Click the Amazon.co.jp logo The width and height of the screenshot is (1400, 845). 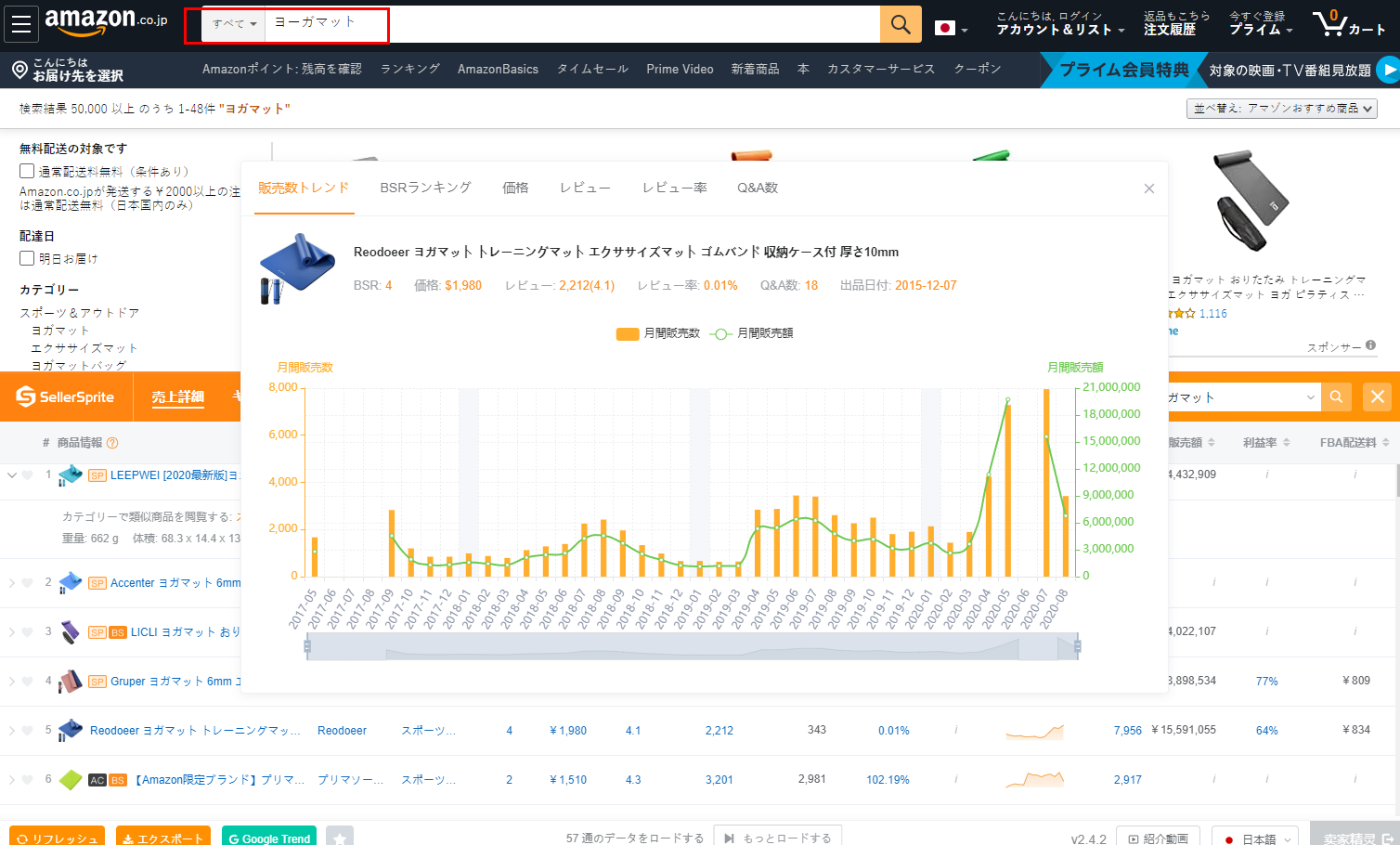click(106, 21)
